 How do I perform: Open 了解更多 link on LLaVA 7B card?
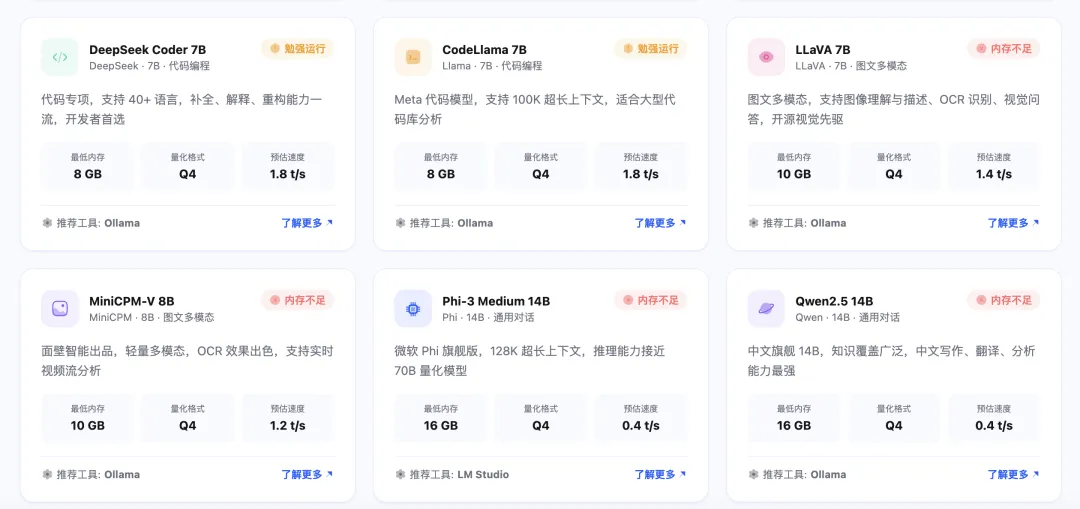pos(1012,223)
